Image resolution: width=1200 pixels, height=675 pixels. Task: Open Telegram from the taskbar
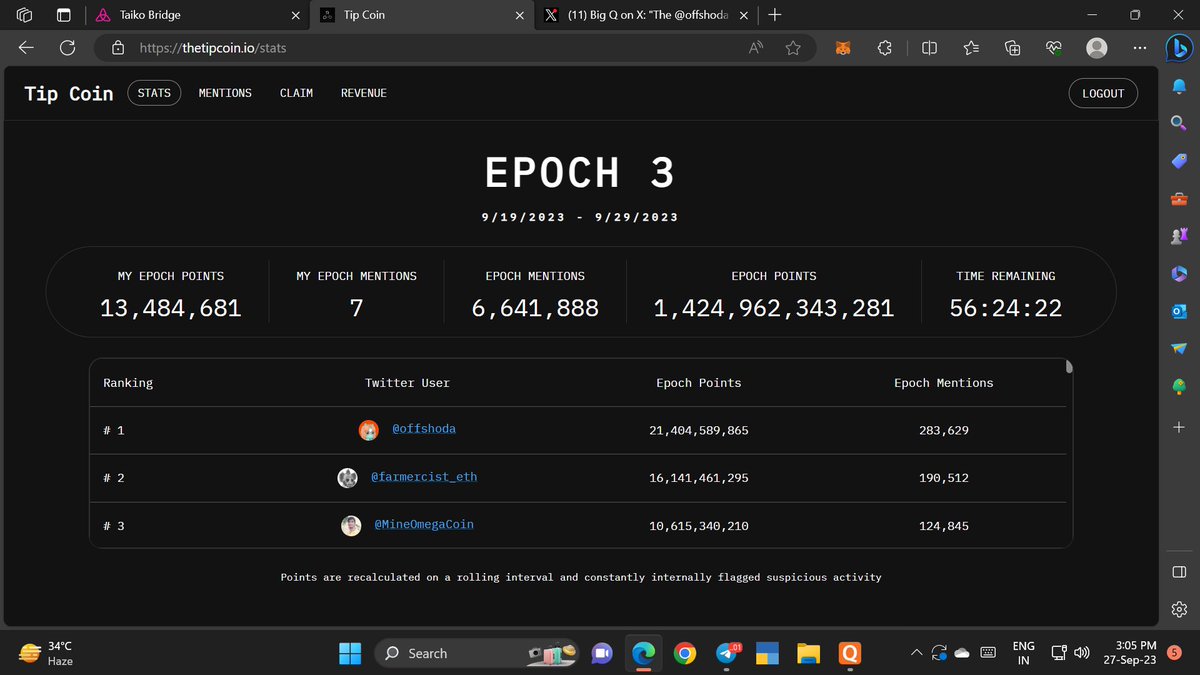point(729,654)
